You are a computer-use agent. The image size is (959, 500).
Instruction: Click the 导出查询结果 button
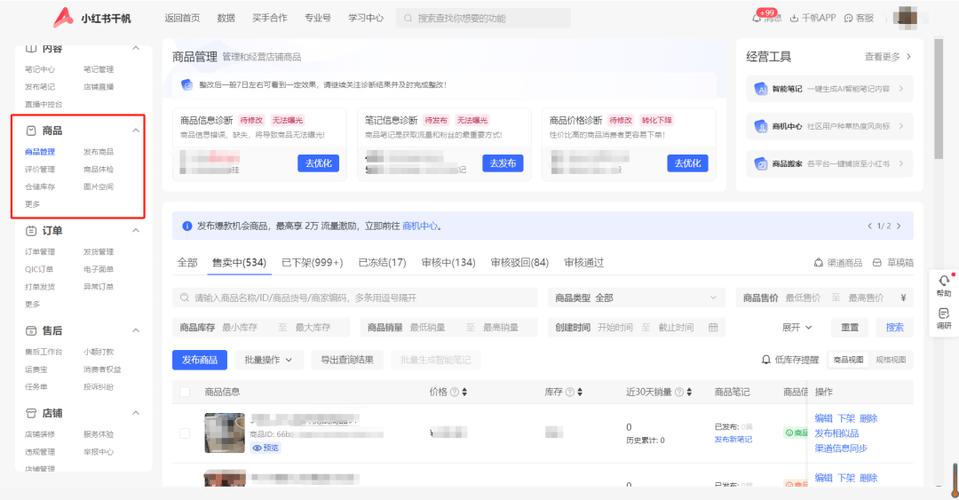click(x=347, y=360)
